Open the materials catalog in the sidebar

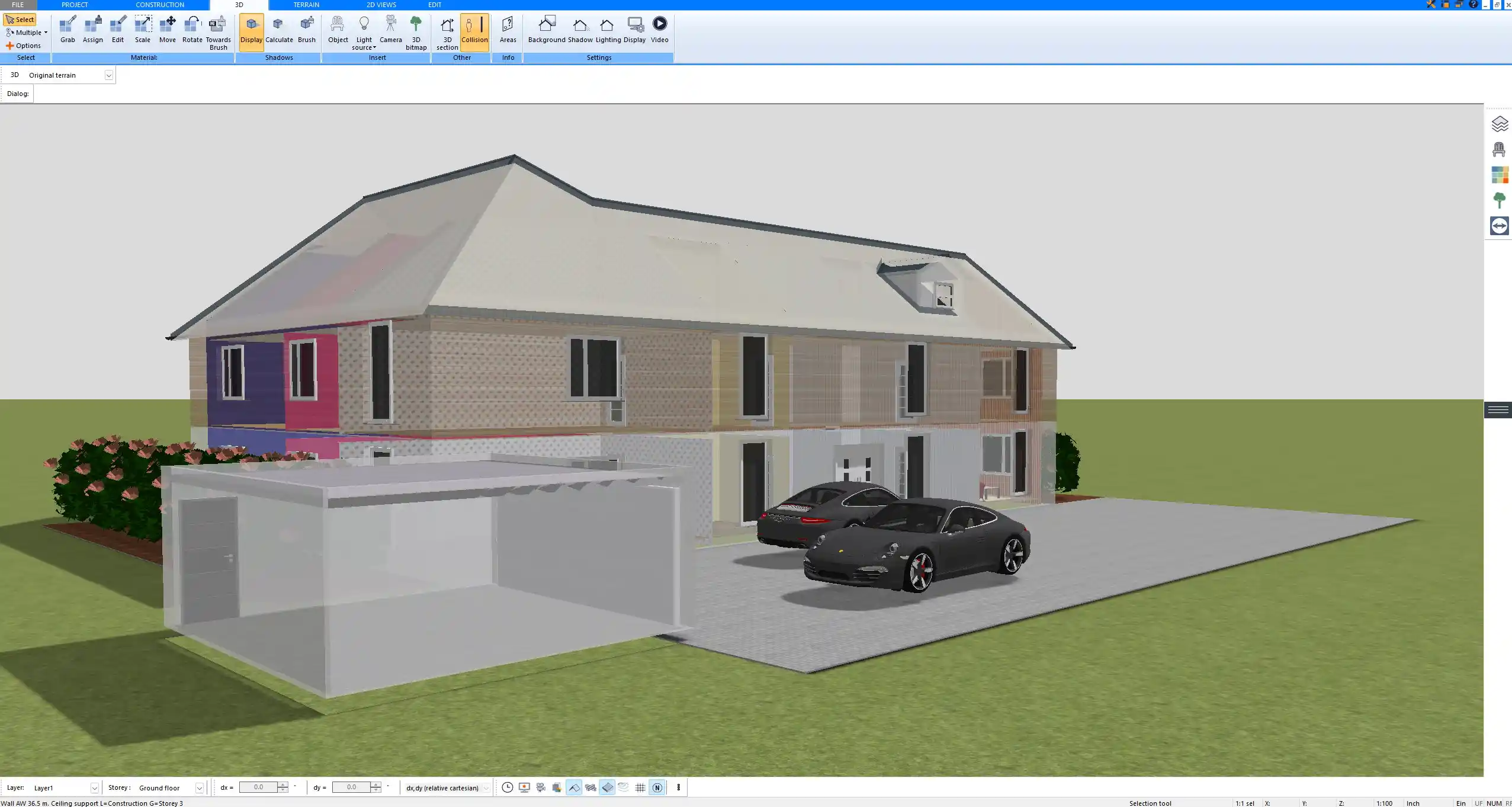pyautogui.click(x=1500, y=175)
